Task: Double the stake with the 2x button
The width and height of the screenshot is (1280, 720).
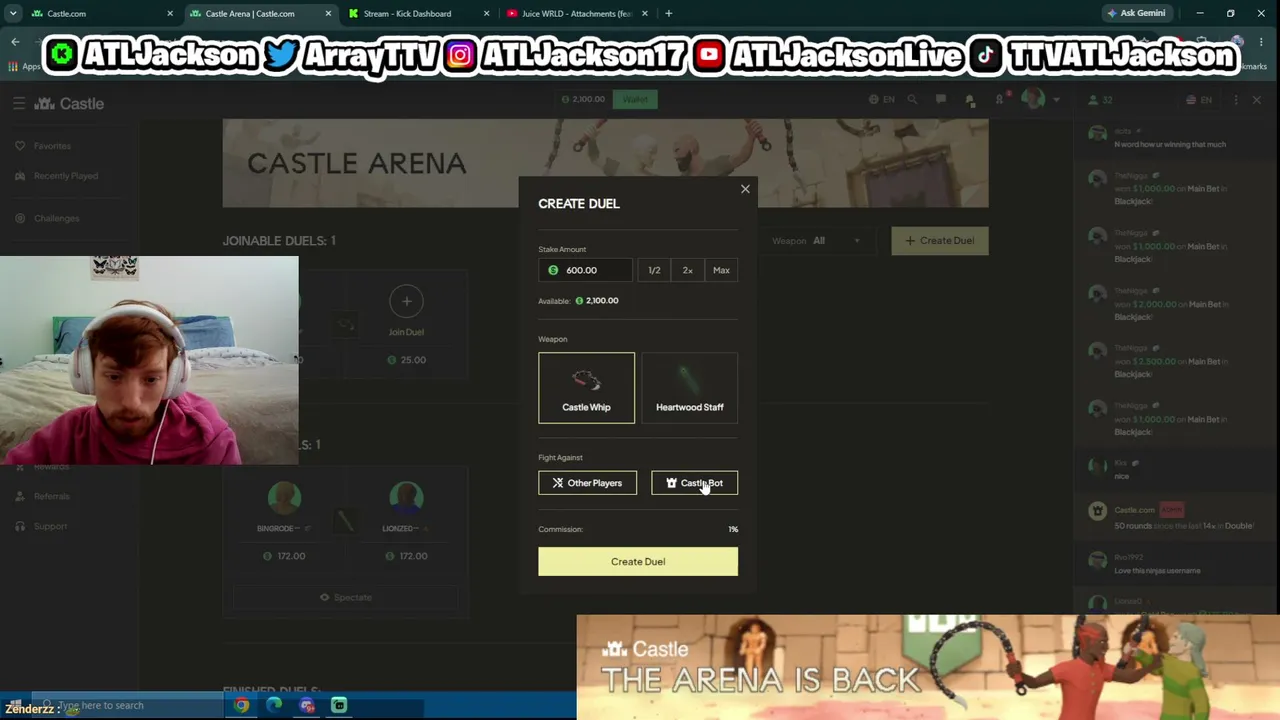Action: [x=687, y=270]
